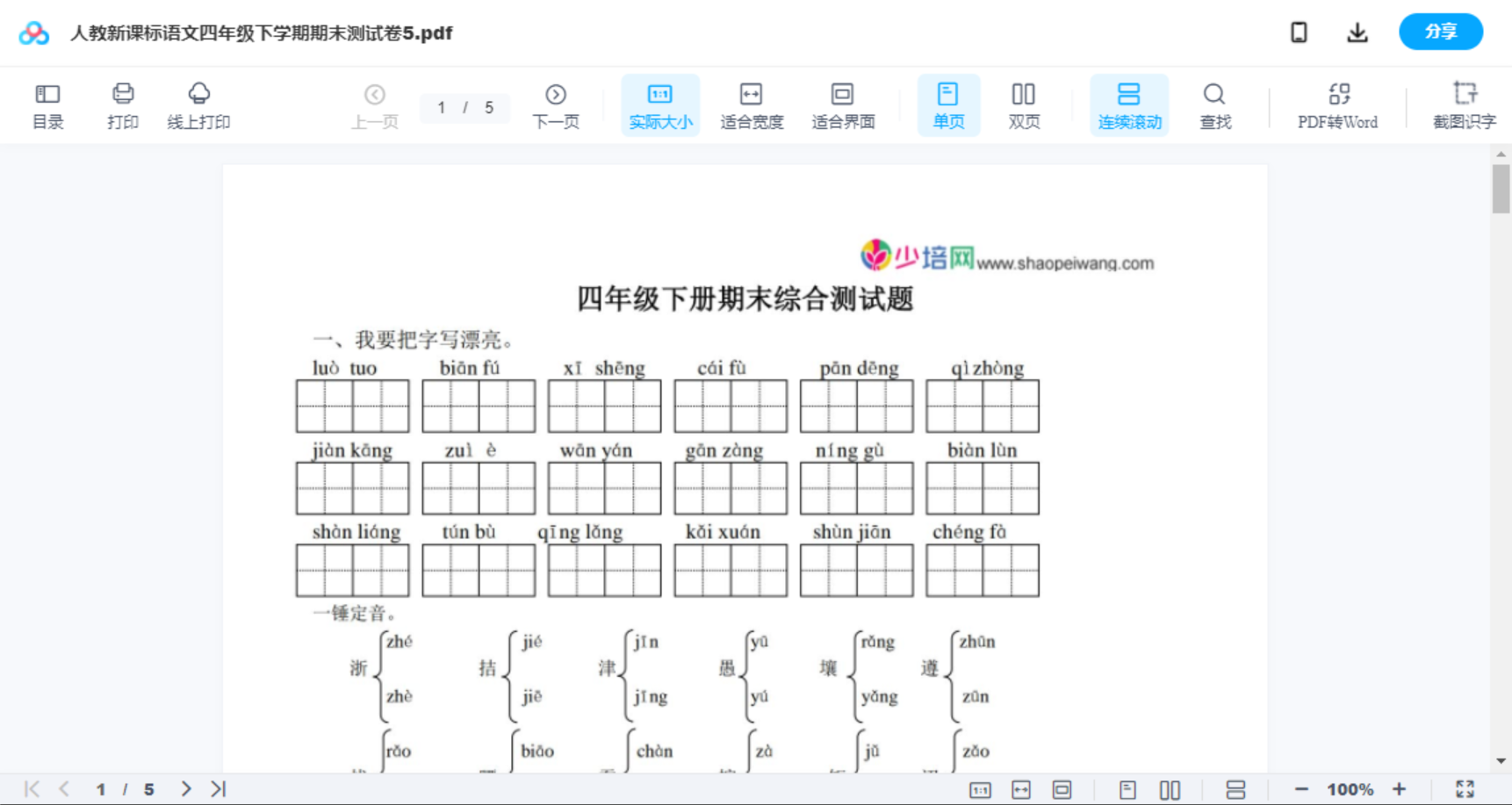The height and width of the screenshot is (805, 1512).
Task: Go to next page with 下一页
Action: [x=556, y=106]
